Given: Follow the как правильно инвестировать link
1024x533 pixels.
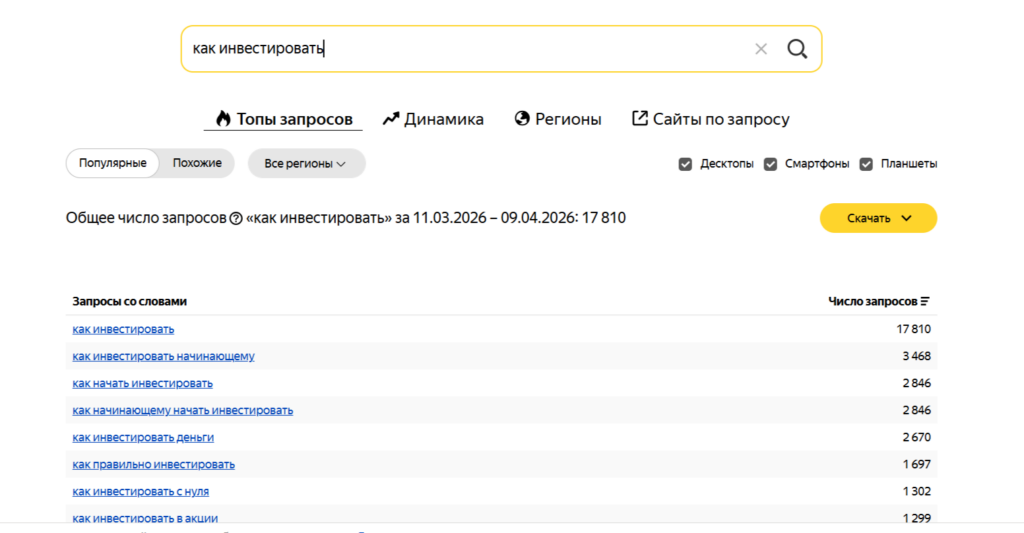Looking at the screenshot, I should point(153,464).
